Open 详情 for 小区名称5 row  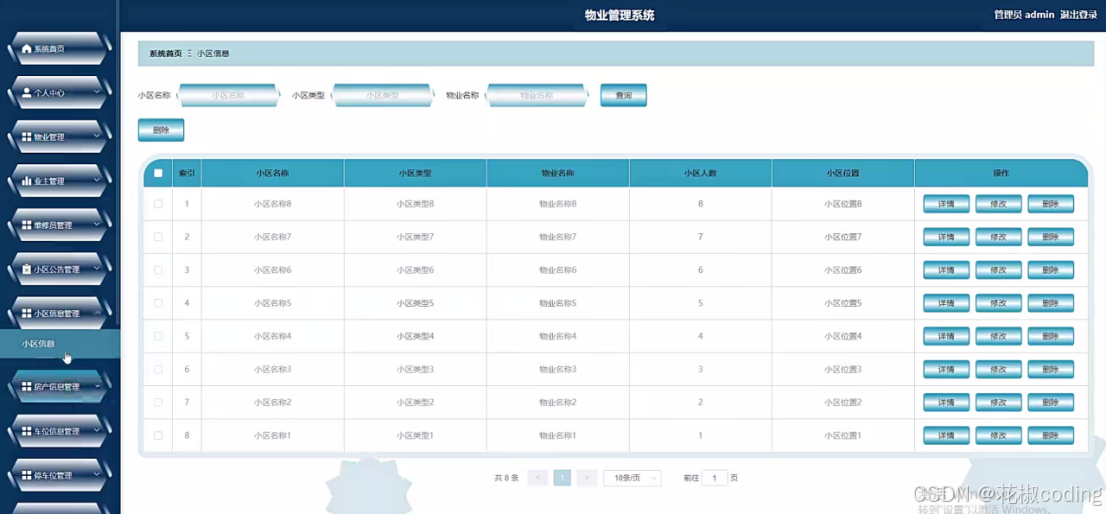(946, 303)
